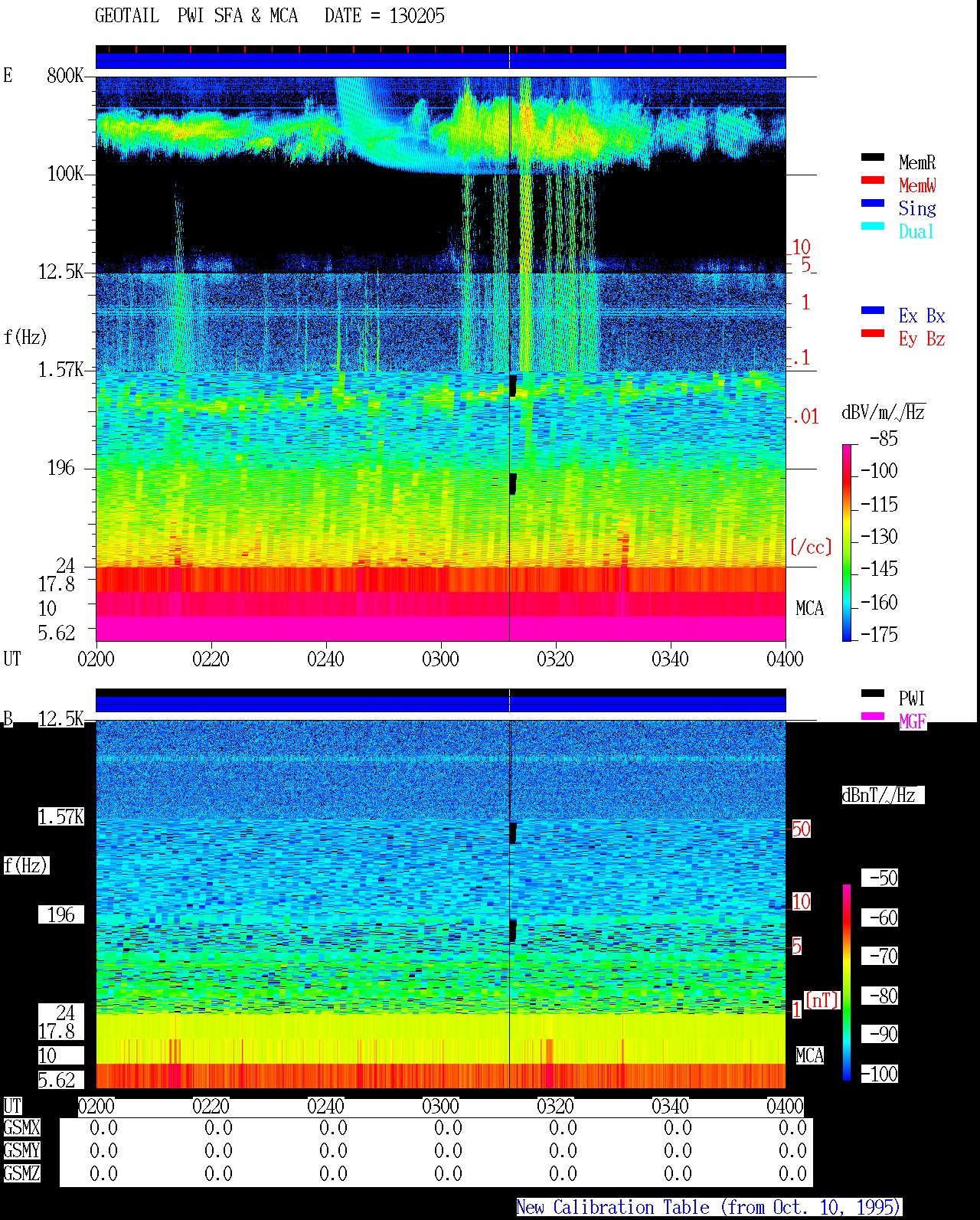Click the -85 color scale value

point(884,439)
